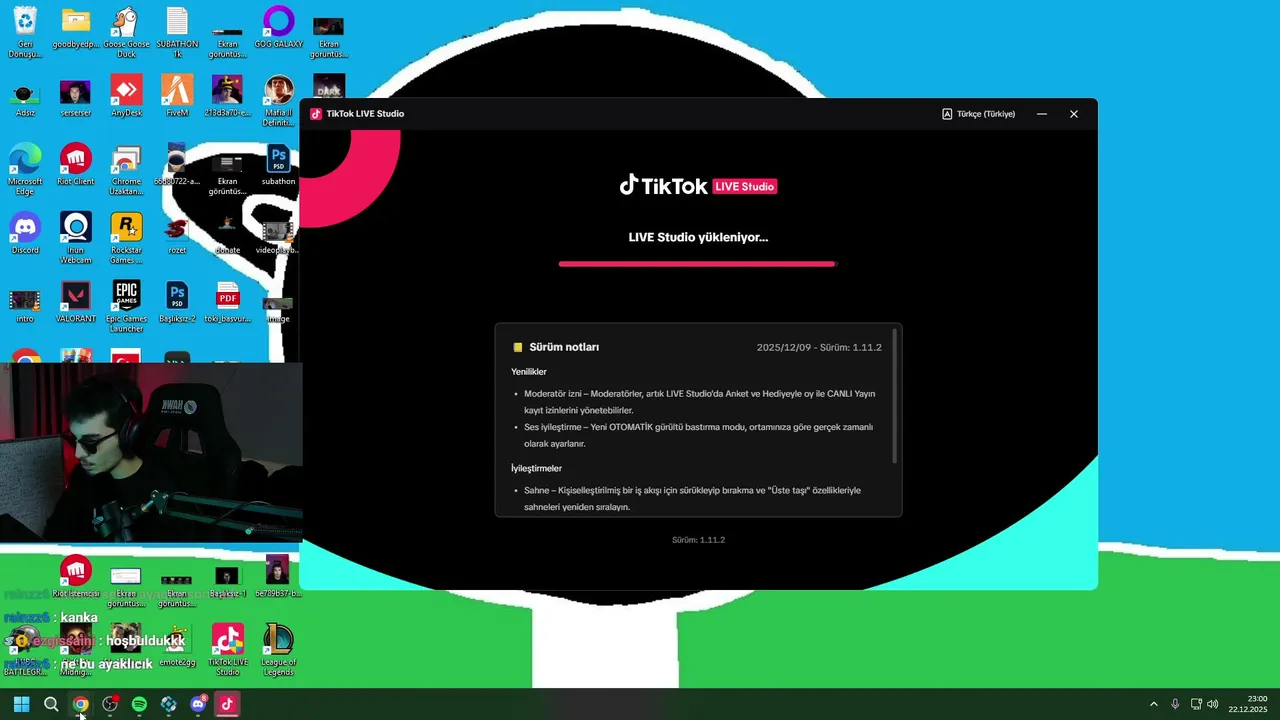Click the TikTok LIVE Studio logo
This screenshot has width=1280, height=720.
[698, 186]
